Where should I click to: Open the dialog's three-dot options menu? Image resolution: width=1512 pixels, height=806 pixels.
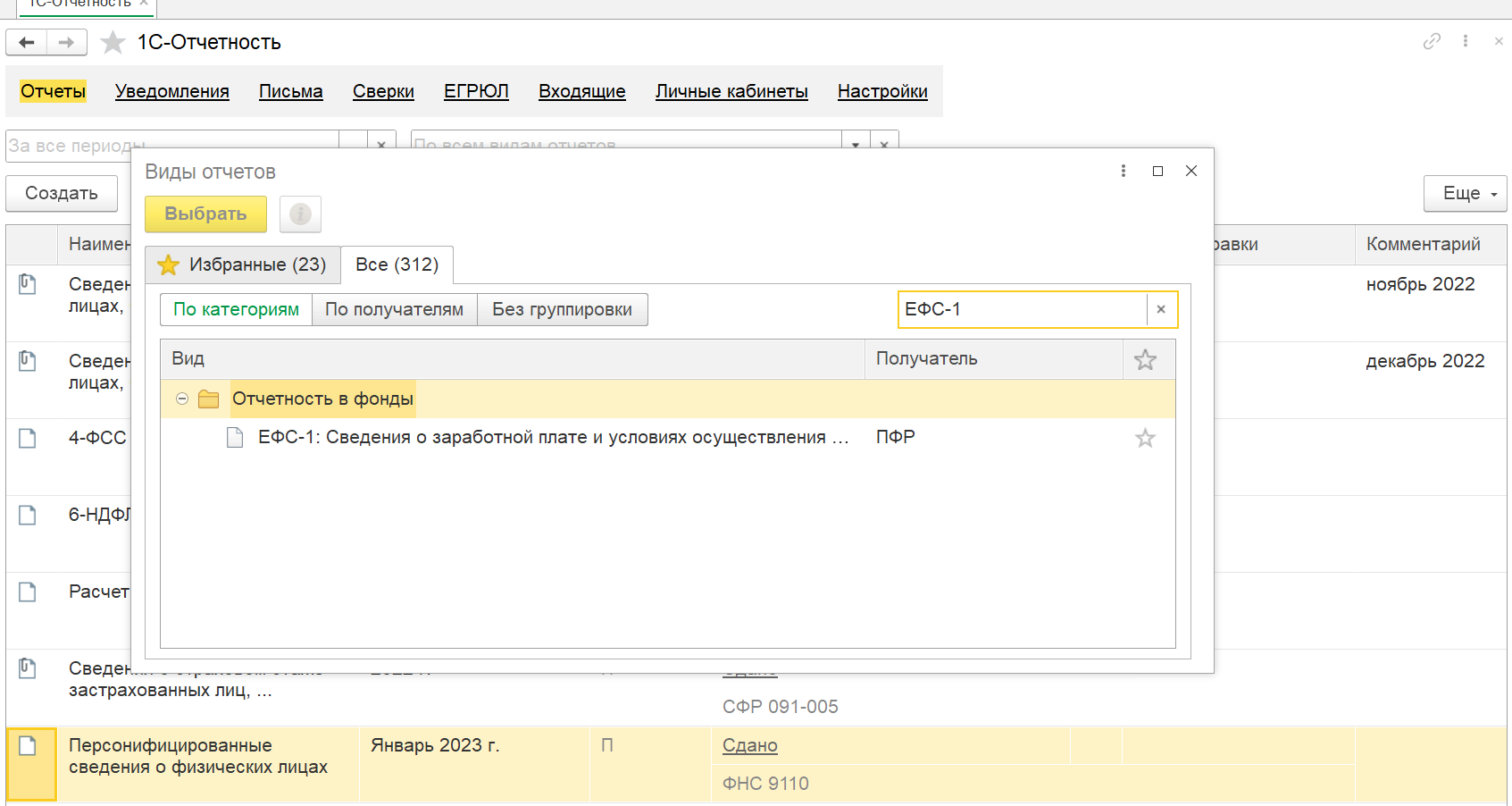(1124, 171)
